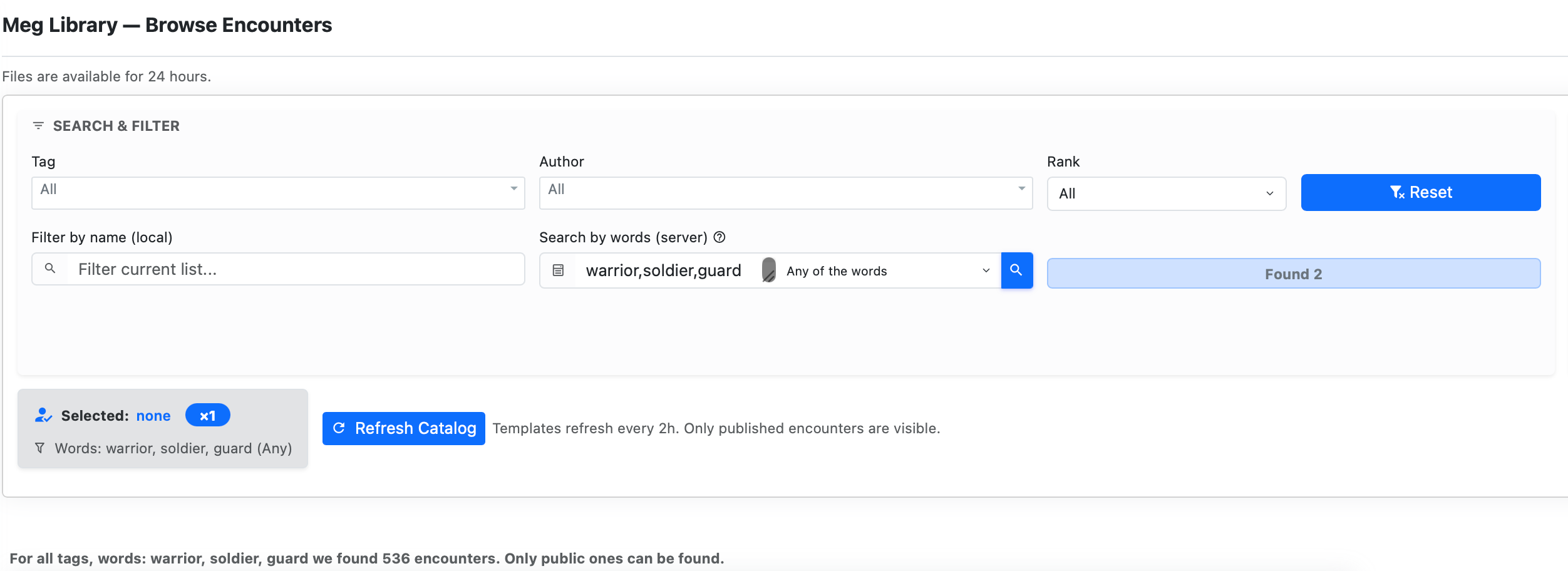Click the help icon beside Search by words
Viewport: 1568px width, 571px height.
pos(720,237)
